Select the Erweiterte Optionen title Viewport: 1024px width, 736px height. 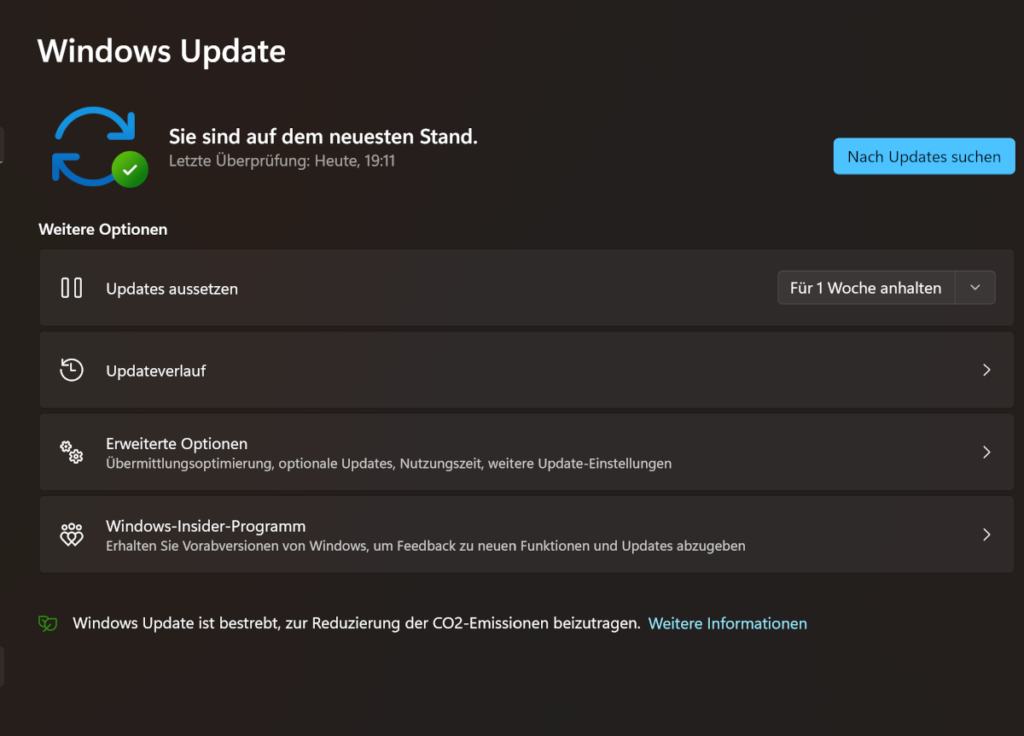[176, 443]
